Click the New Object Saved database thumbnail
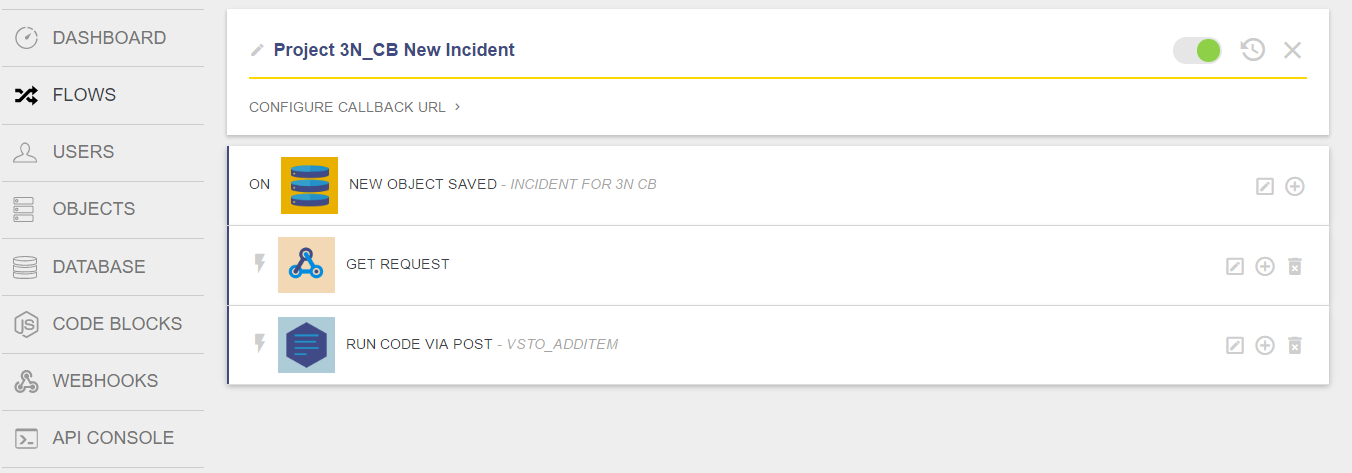The height and width of the screenshot is (473, 1352). (x=309, y=185)
